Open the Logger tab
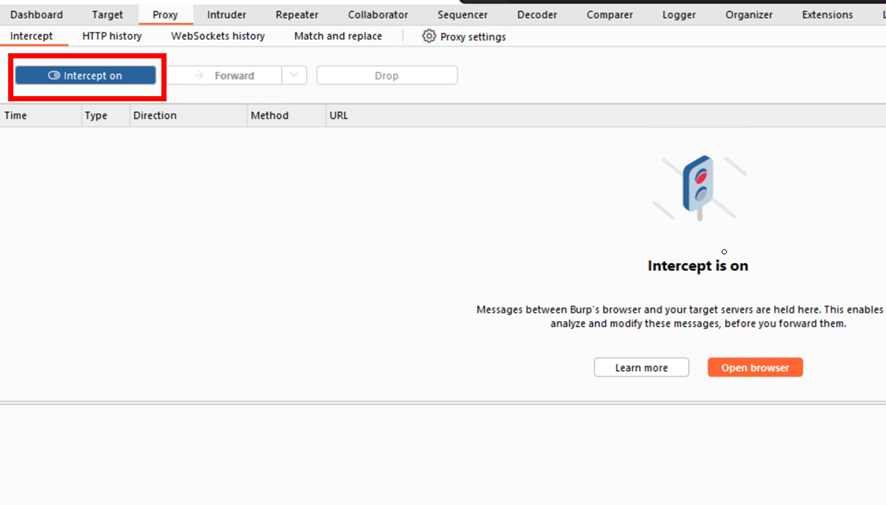Image resolution: width=886 pixels, height=505 pixels. coord(679,15)
